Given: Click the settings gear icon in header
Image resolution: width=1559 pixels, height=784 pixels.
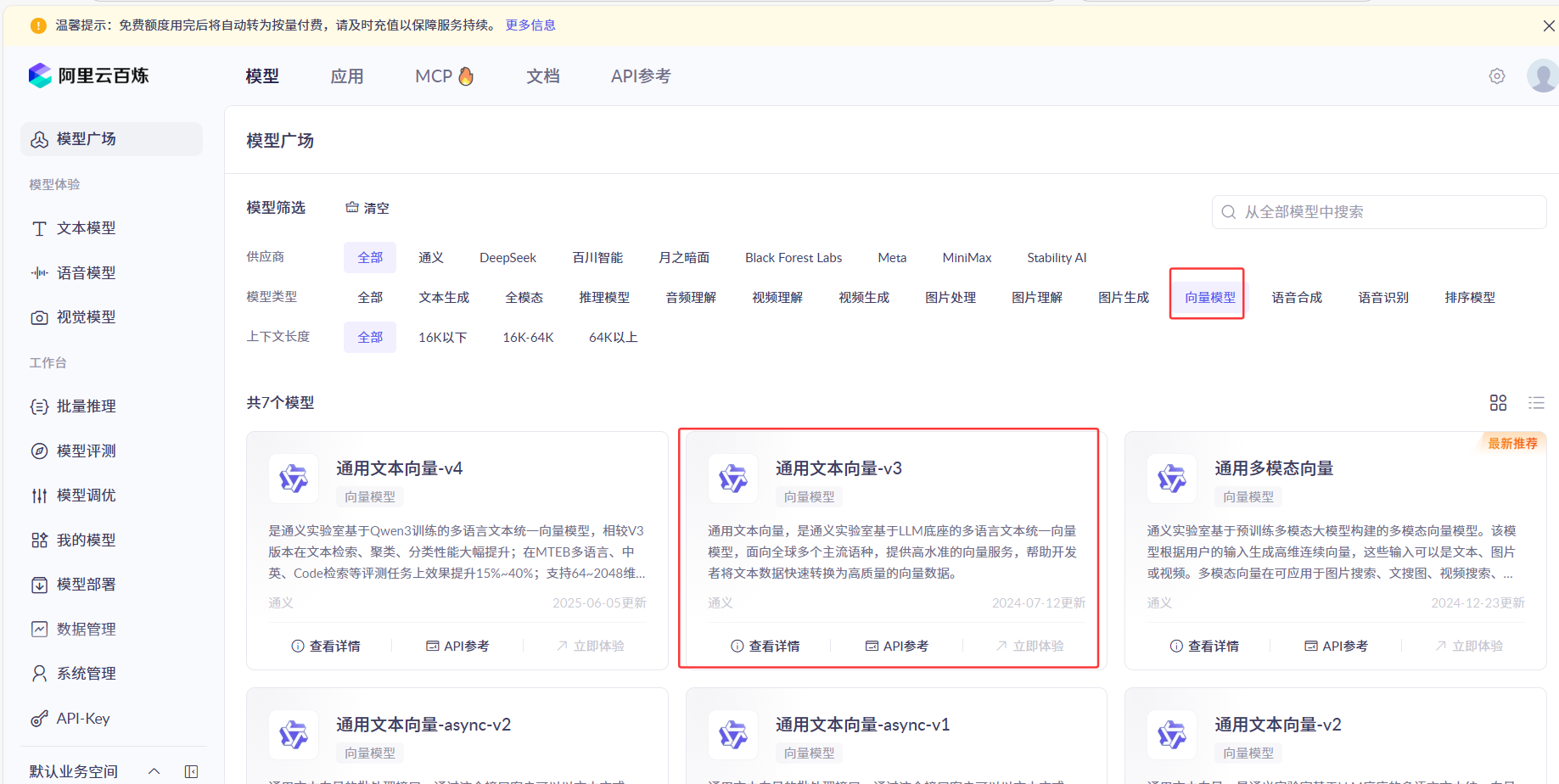Looking at the screenshot, I should pyautogui.click(x=1497, y=76).
